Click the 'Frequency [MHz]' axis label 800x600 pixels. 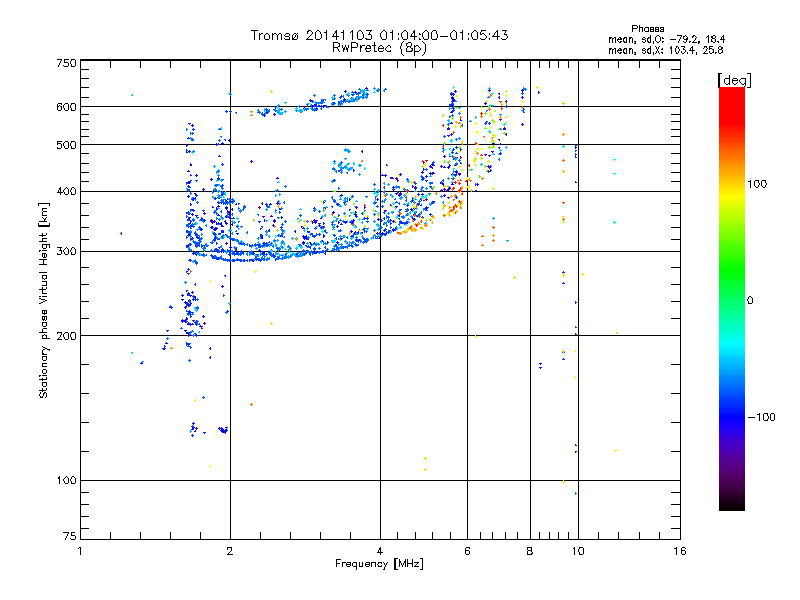point(379,564)
